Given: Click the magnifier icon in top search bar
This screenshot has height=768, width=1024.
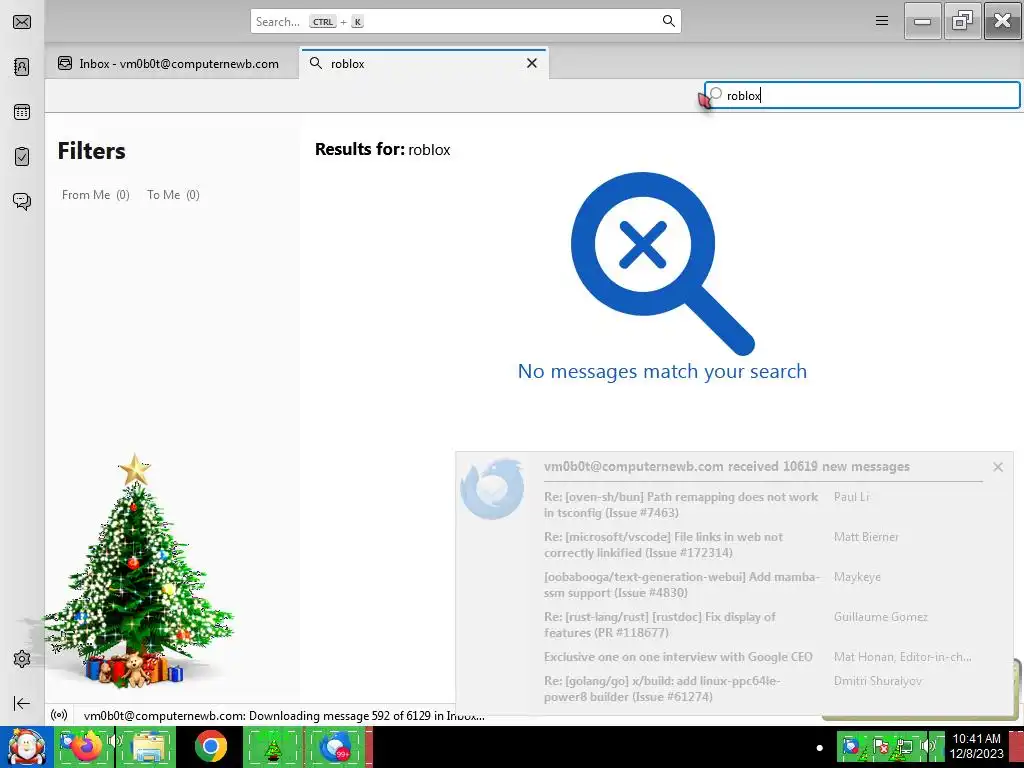Looking at the screenshot, I should pyautogui.click(x=669, y=21).
